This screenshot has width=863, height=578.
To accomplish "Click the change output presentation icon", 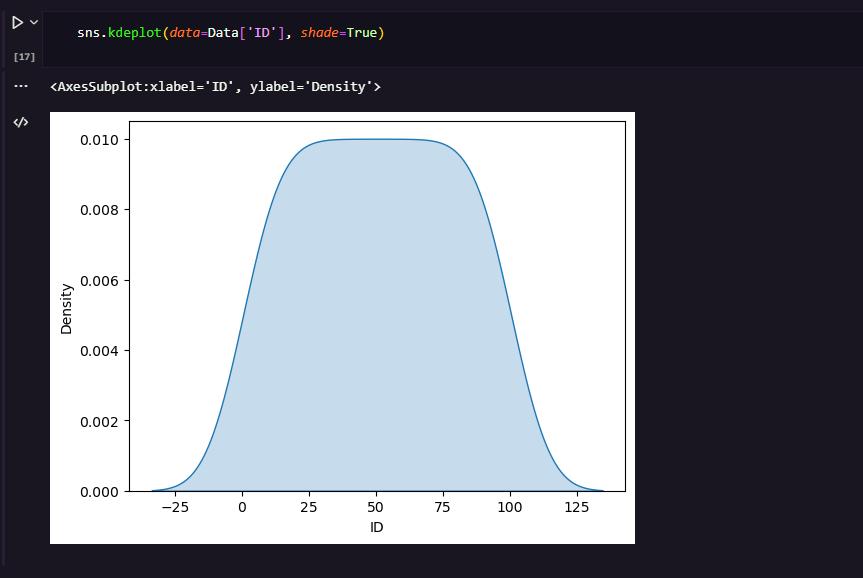I will [x=21, y=122].
